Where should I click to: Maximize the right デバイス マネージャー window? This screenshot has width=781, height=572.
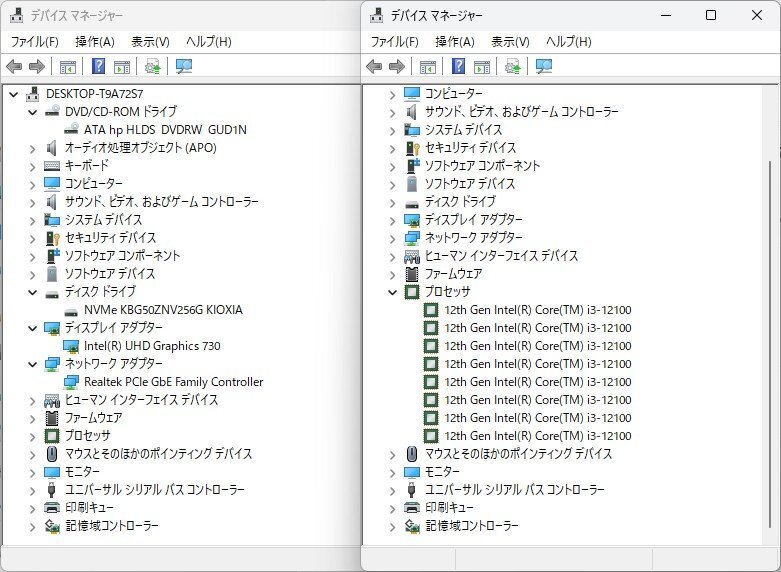pos(711,15)
